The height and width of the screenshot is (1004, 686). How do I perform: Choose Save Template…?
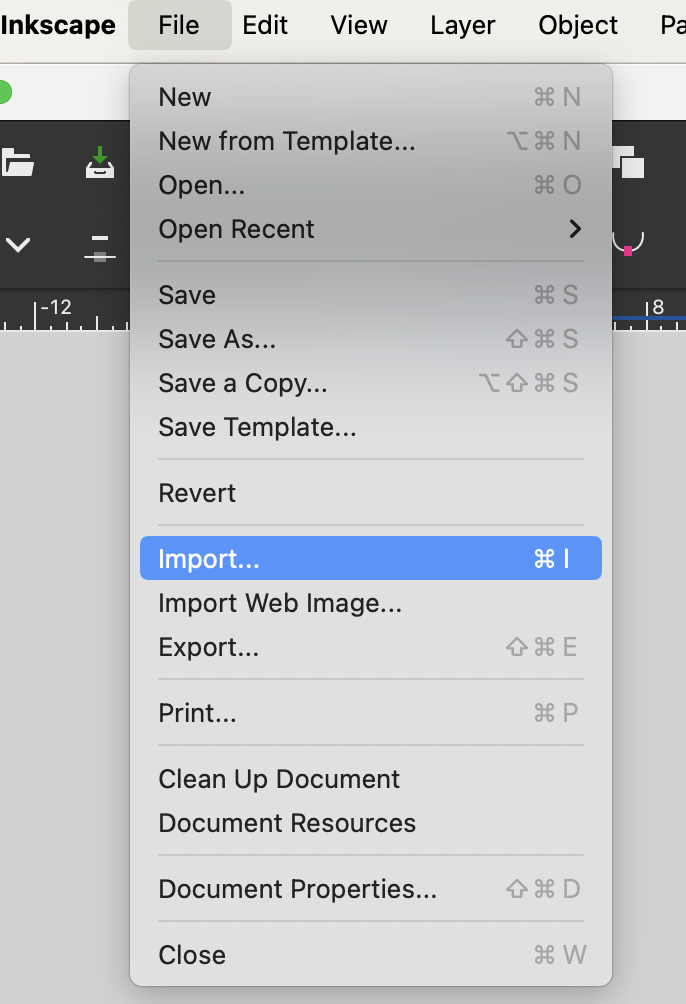click(371, 427)
